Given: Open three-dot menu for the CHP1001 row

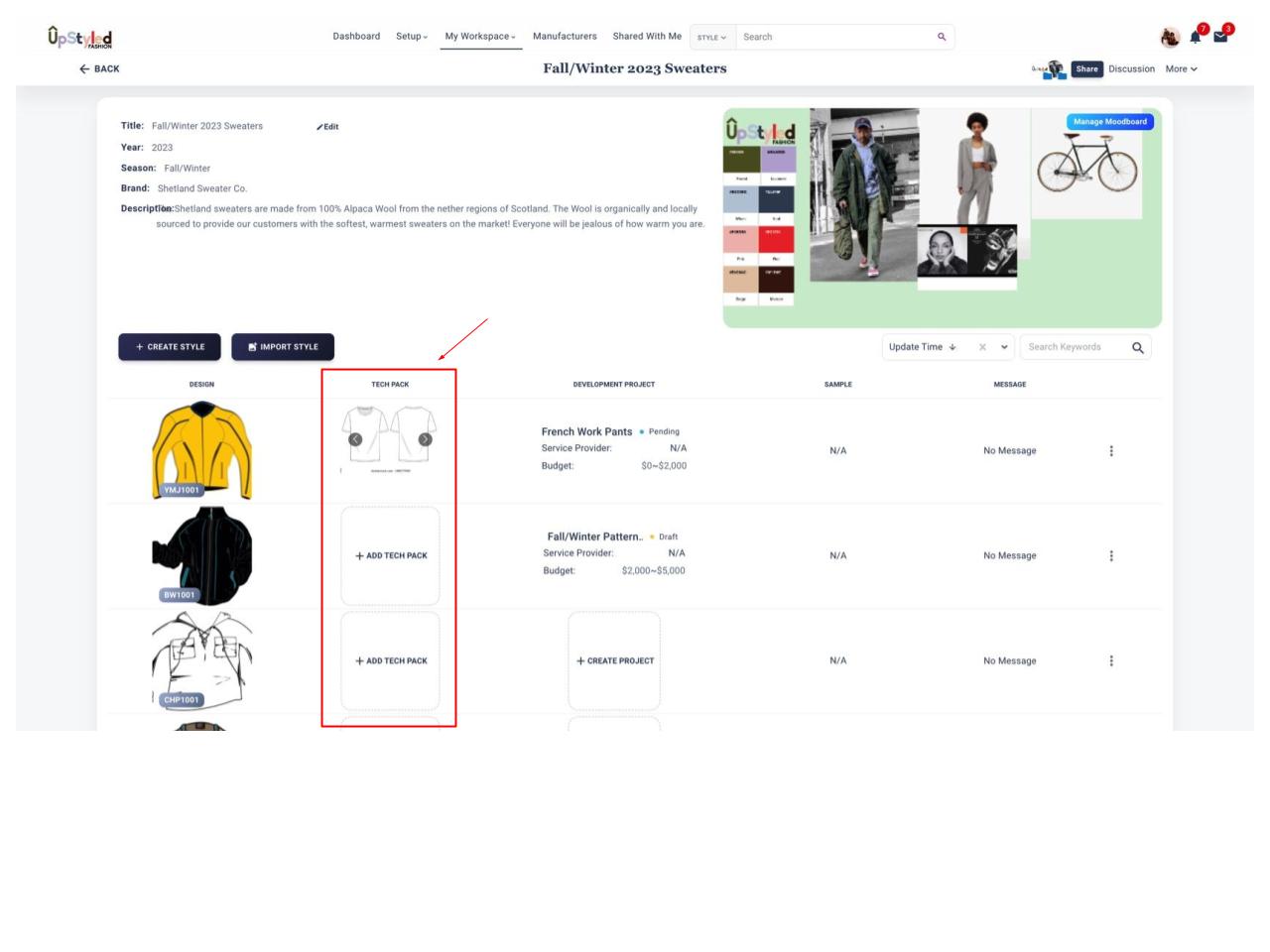Looking at the screenshot, I should point(1111,661).
